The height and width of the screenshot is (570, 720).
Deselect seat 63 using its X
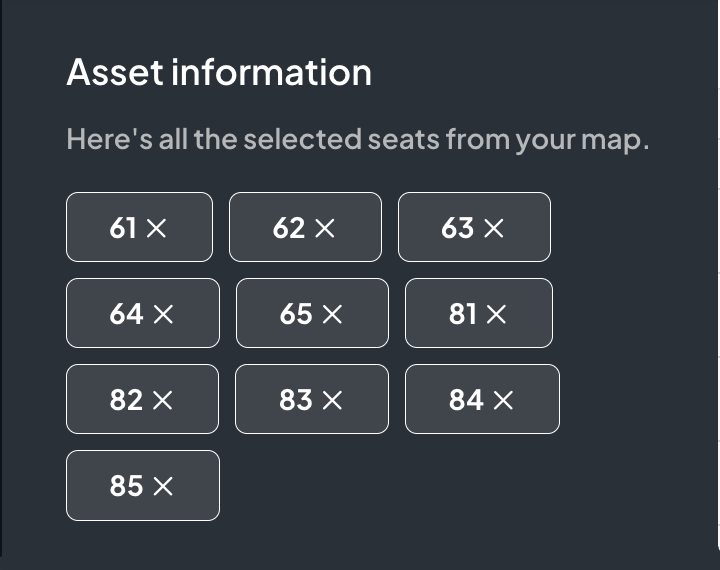click(x=494, y=229)
